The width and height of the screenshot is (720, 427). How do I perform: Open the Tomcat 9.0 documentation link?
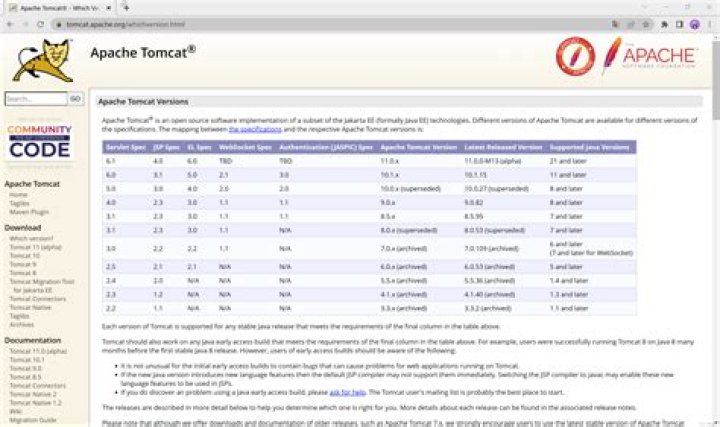26,369
